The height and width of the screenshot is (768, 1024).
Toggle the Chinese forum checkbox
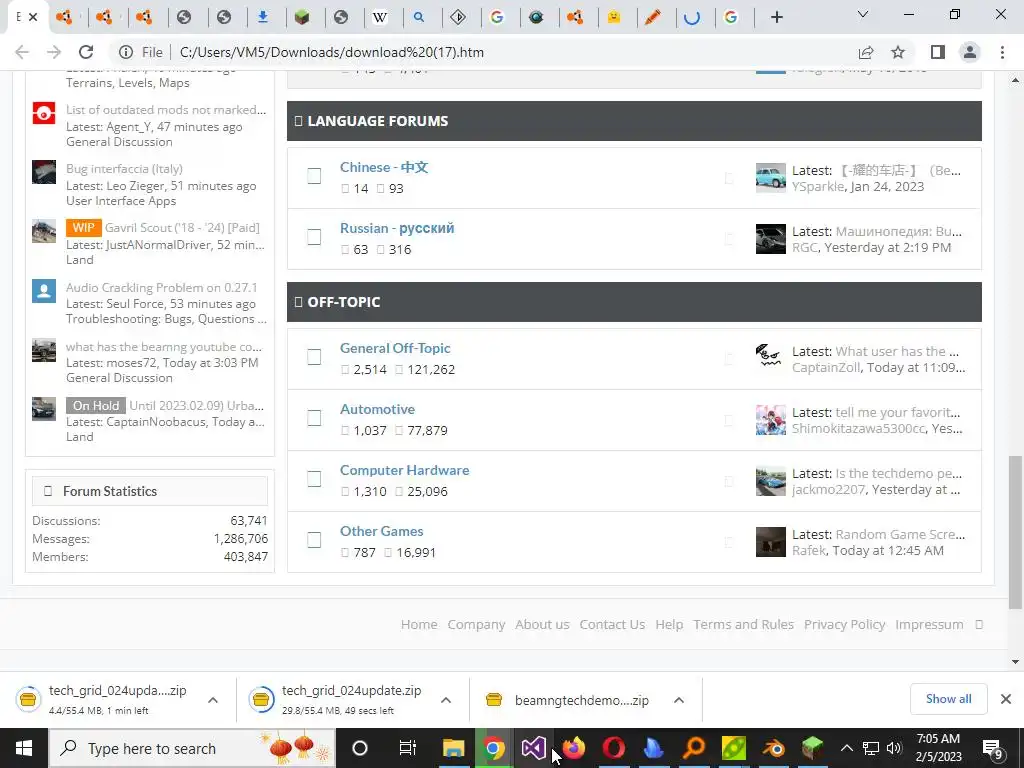click(314, 176)
